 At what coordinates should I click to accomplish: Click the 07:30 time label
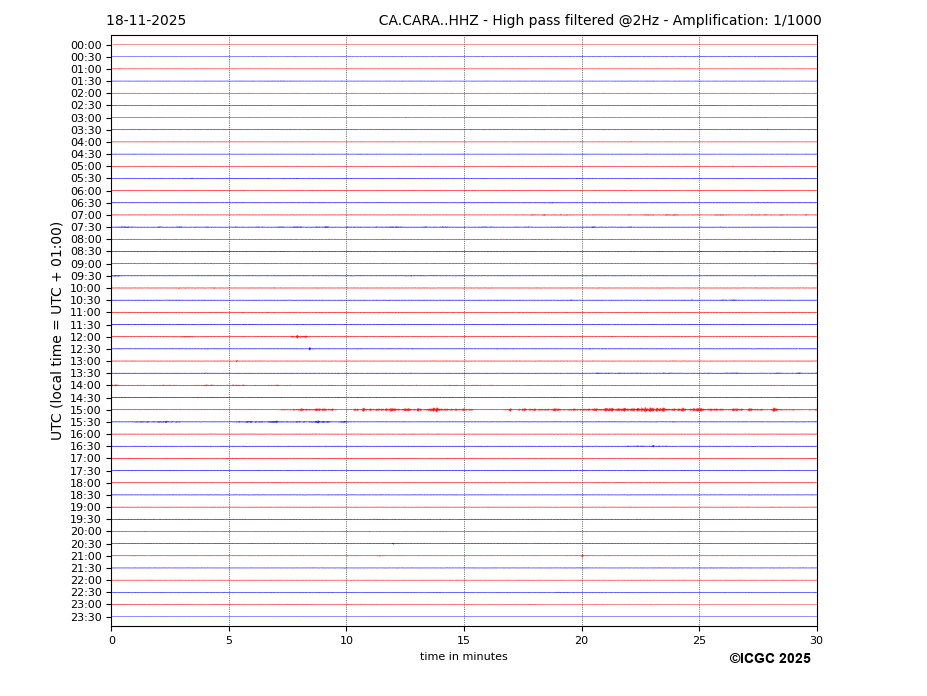(85, 228)
